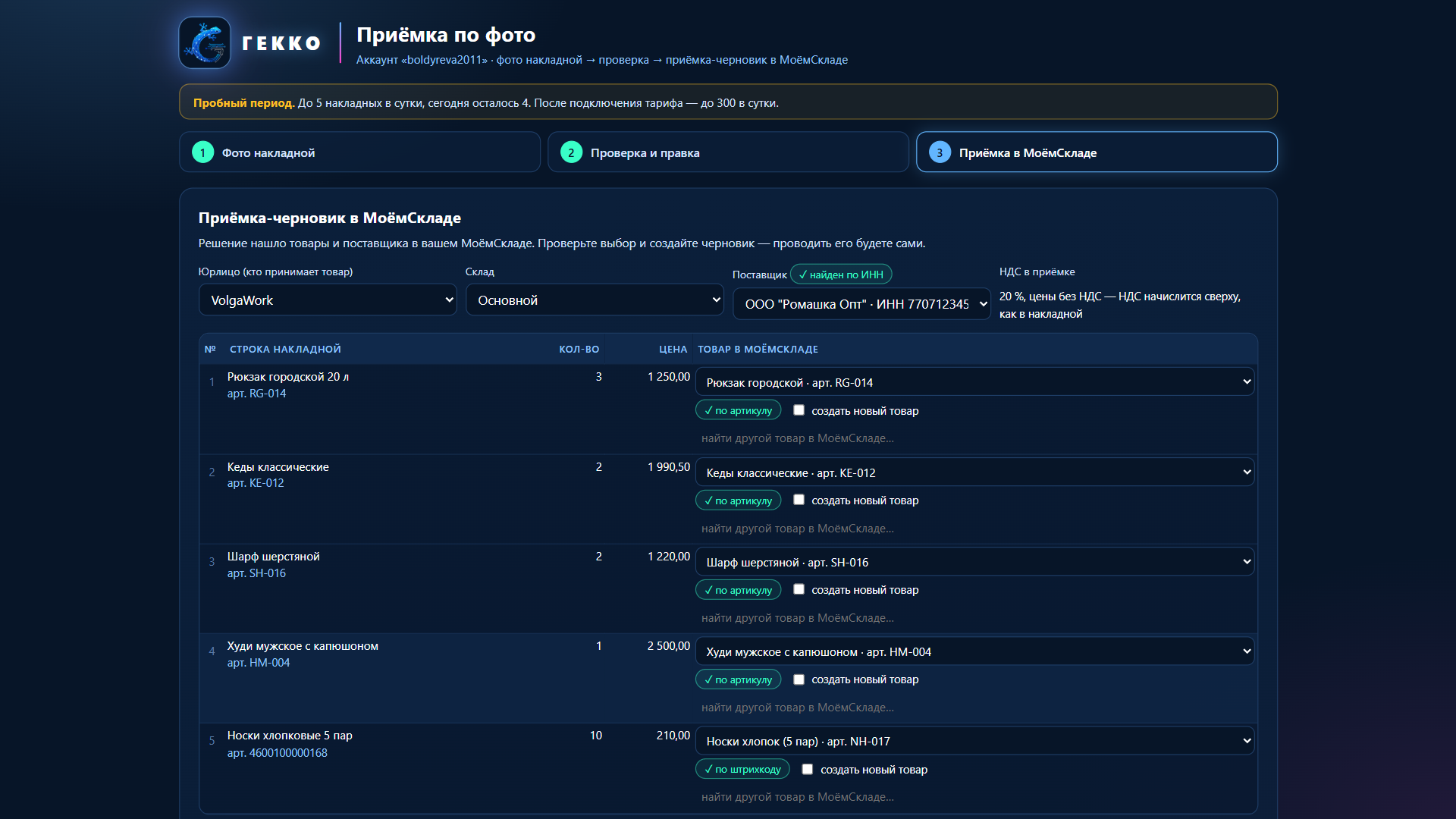The image size is (1456, 819).
Task: Click article text арт. KE-012
Action: pos(256,483)
